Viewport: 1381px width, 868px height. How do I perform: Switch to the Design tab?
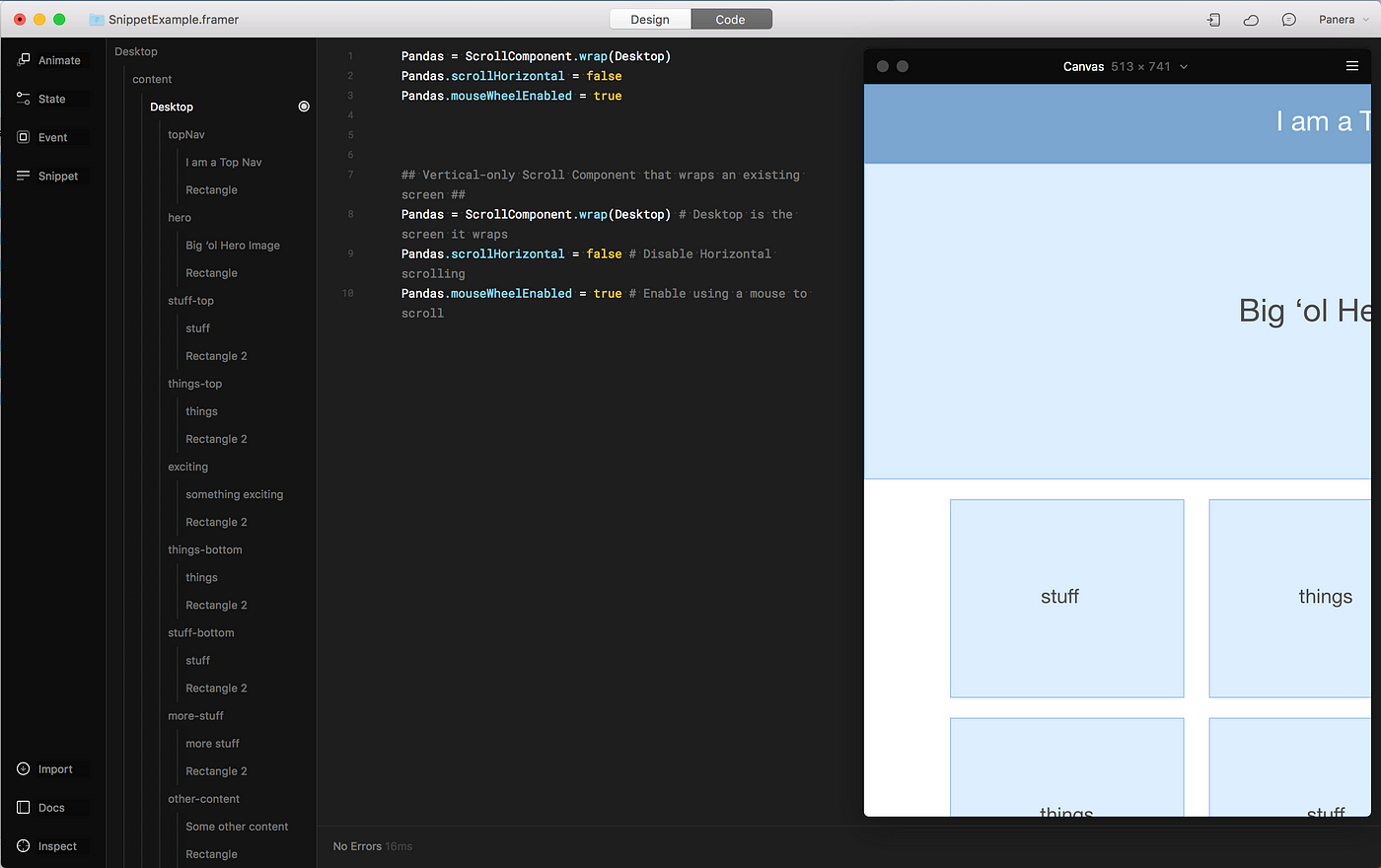[650, 20]
